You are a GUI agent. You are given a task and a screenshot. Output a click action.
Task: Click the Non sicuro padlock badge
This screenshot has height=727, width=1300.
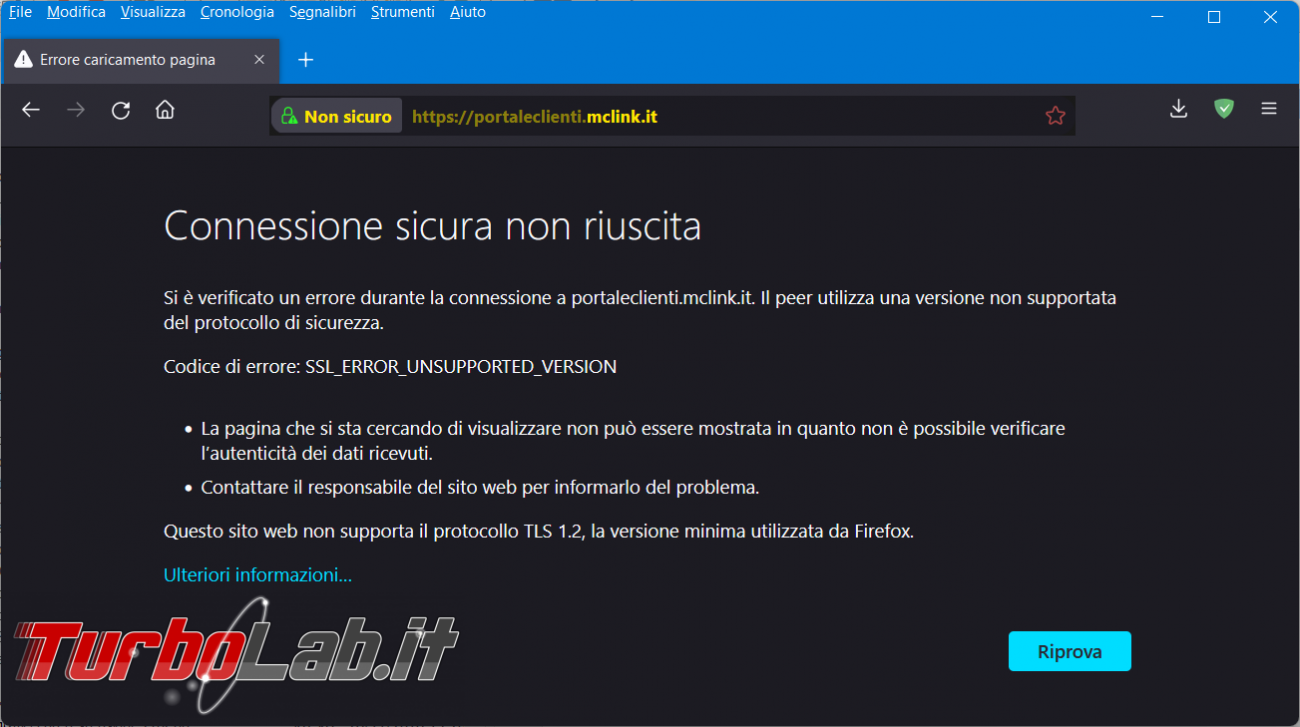336,116
